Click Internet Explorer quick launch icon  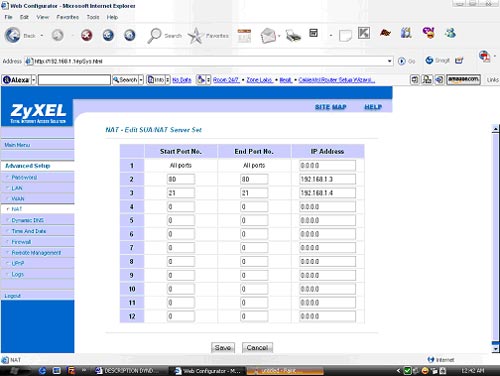click(42, 371)
